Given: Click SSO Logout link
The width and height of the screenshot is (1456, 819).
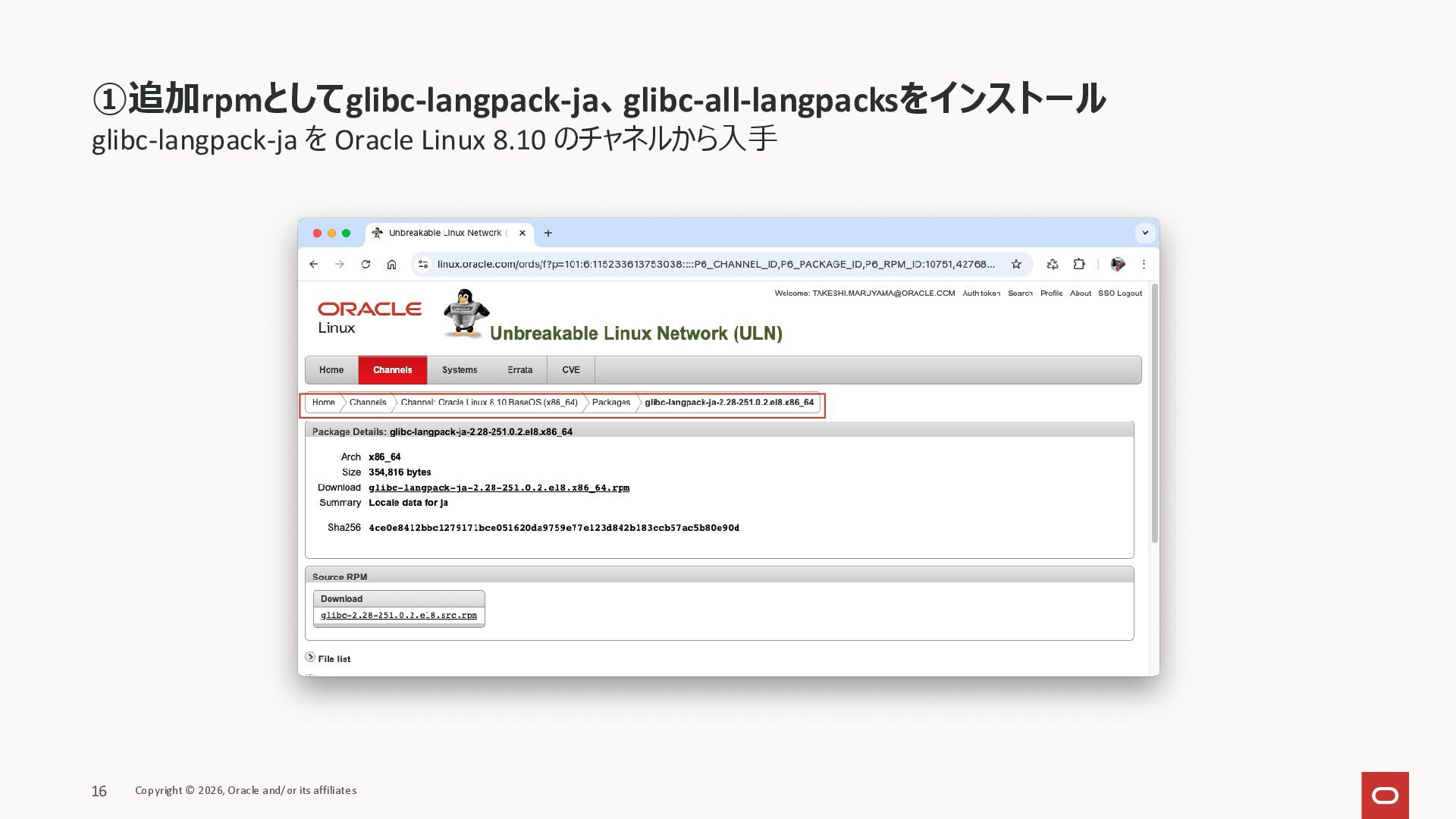Looking at the screenshot, I should tap(1119, 293).
